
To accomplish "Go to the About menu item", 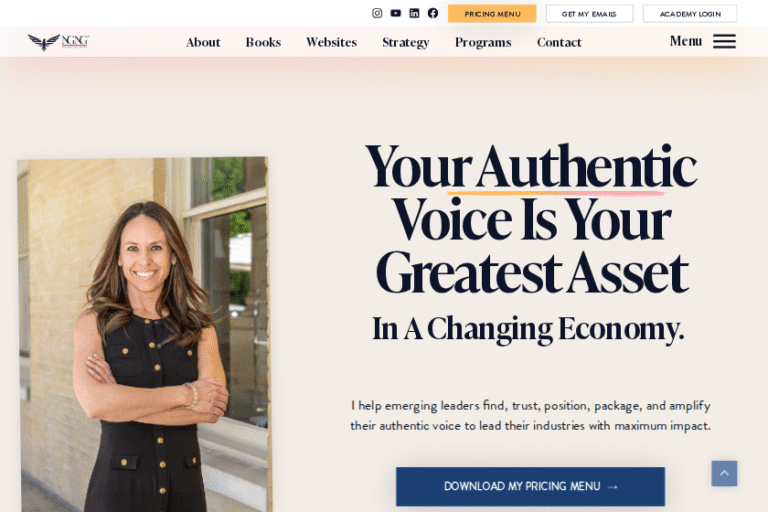I will 203,42.
